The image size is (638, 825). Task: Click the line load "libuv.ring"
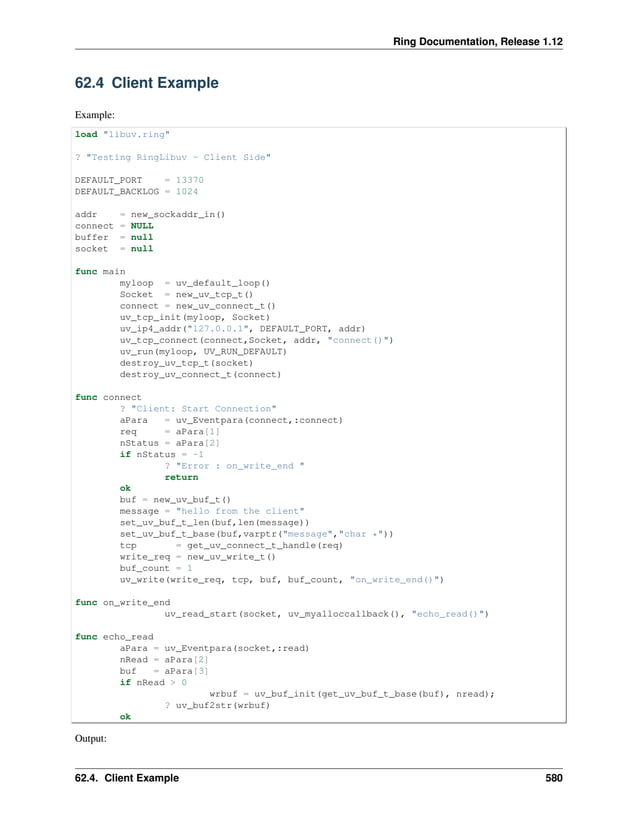point(122,134)
